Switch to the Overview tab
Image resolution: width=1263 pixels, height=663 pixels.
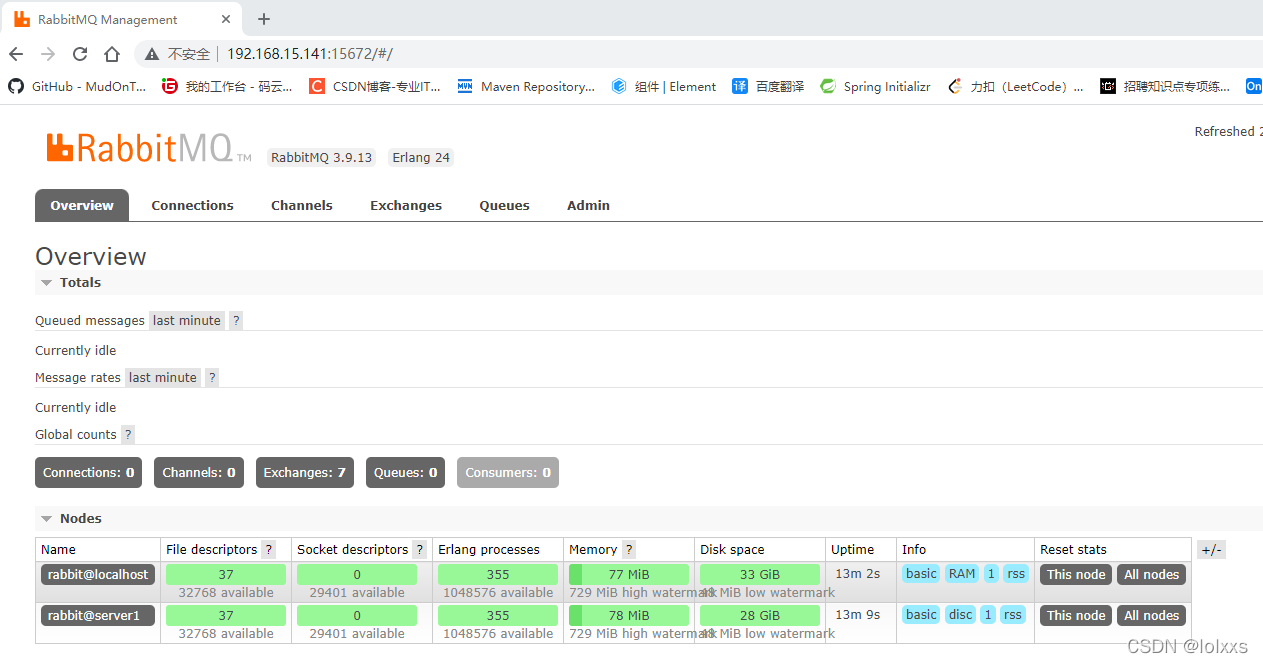tap(82, 206)
